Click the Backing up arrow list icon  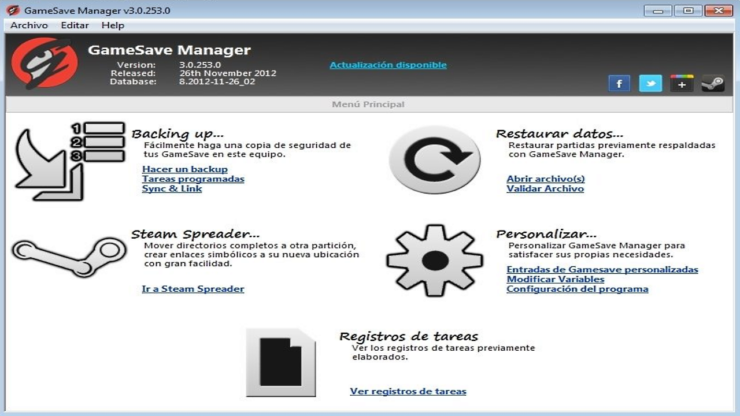coord(70,161)
